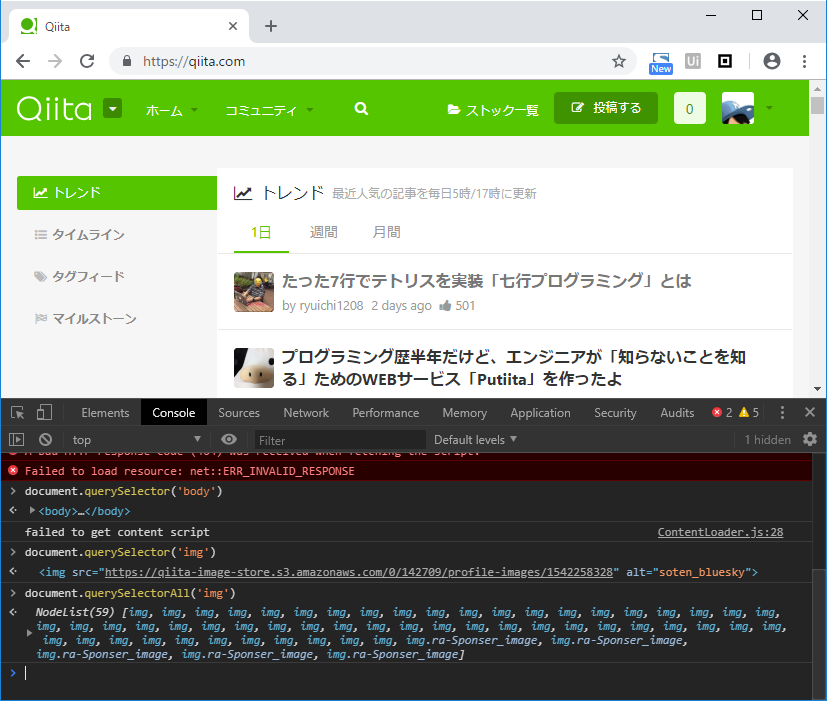The height and width of the screenshot is (701, 827).
Task: Expand the user avatar dropdown arrow
Action: [x=769, y=108]
